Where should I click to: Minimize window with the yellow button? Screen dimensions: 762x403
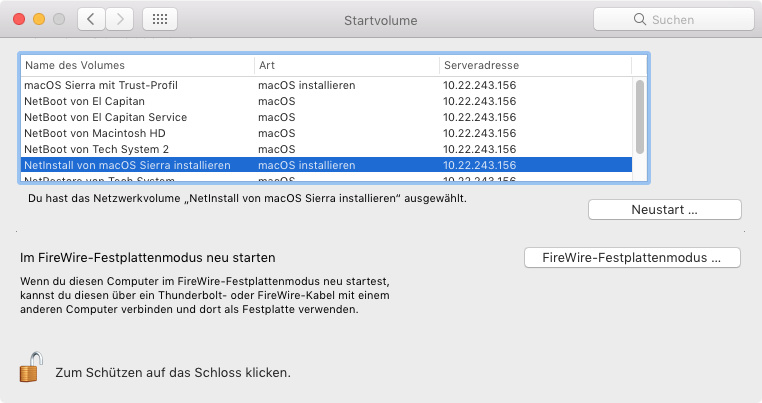[40, 19]
